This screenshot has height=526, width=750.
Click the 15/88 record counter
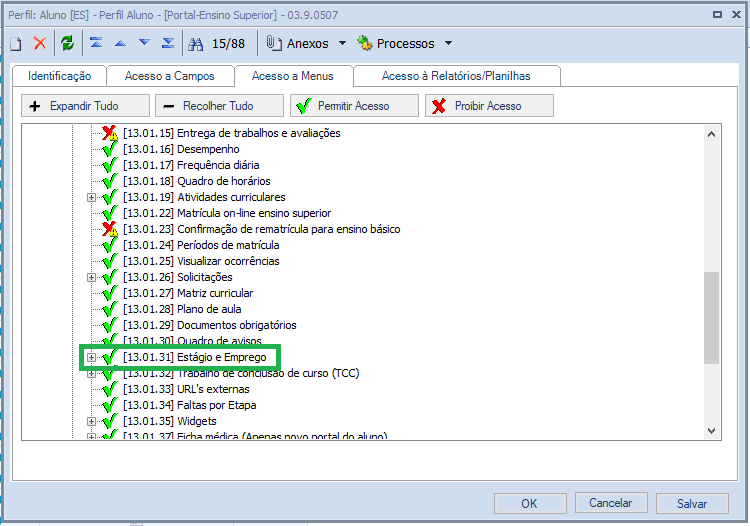click(229, 44)
